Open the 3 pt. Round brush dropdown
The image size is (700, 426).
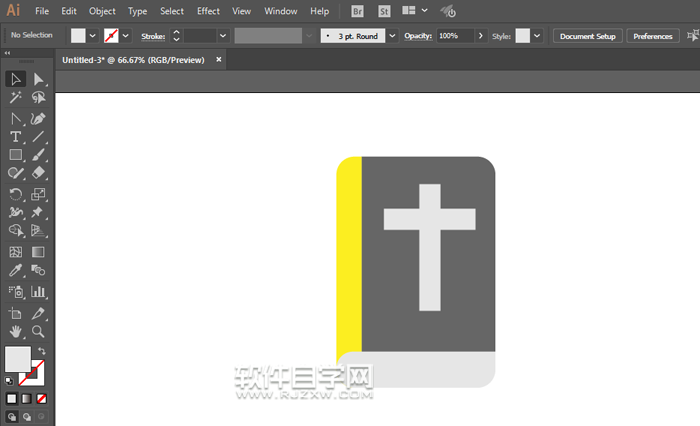coord(392,36)
